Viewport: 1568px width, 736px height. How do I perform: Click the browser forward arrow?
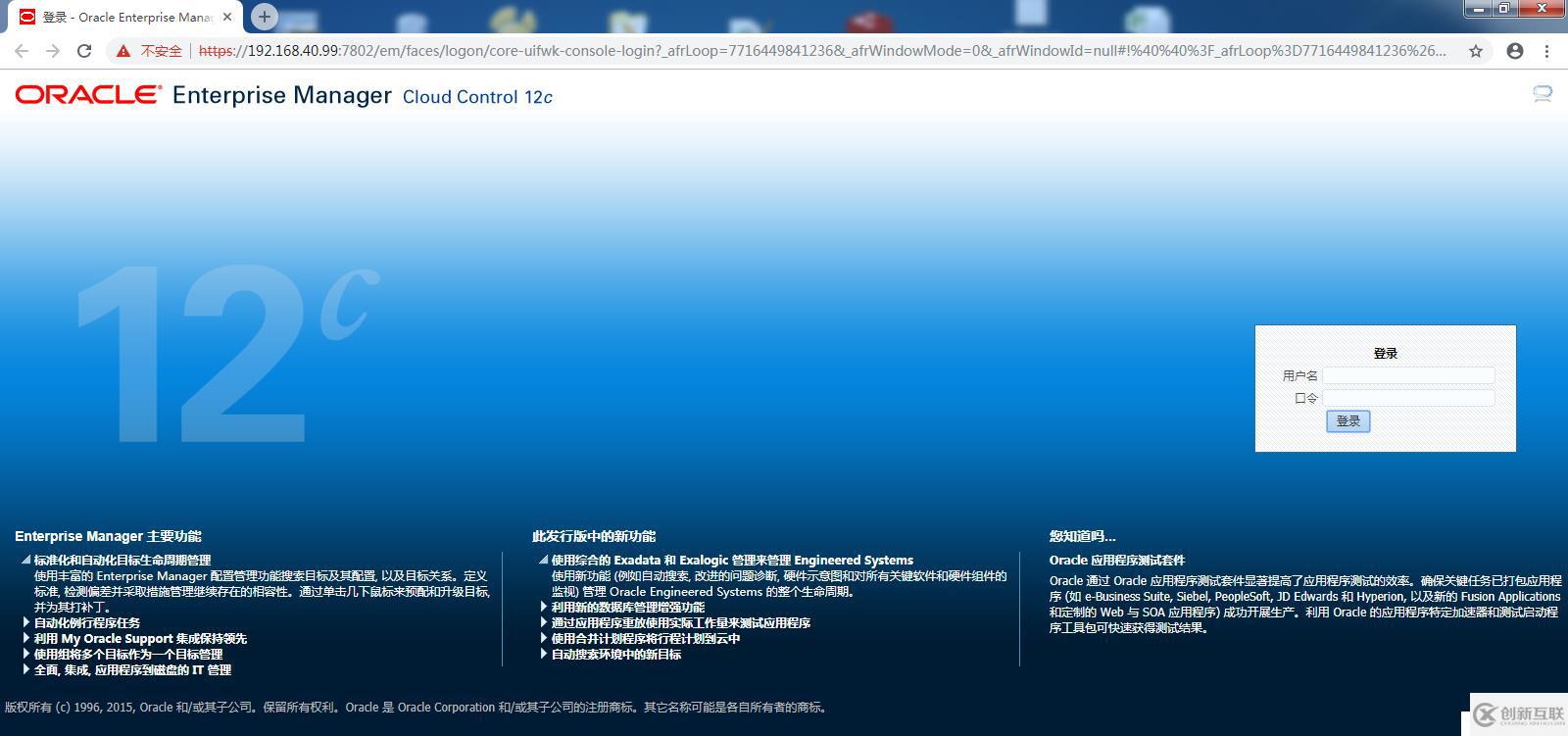click(x=53, y=51)
